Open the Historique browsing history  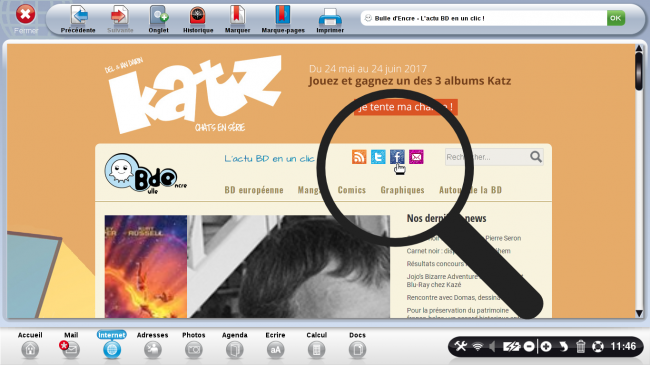click(x=198, y=19)
